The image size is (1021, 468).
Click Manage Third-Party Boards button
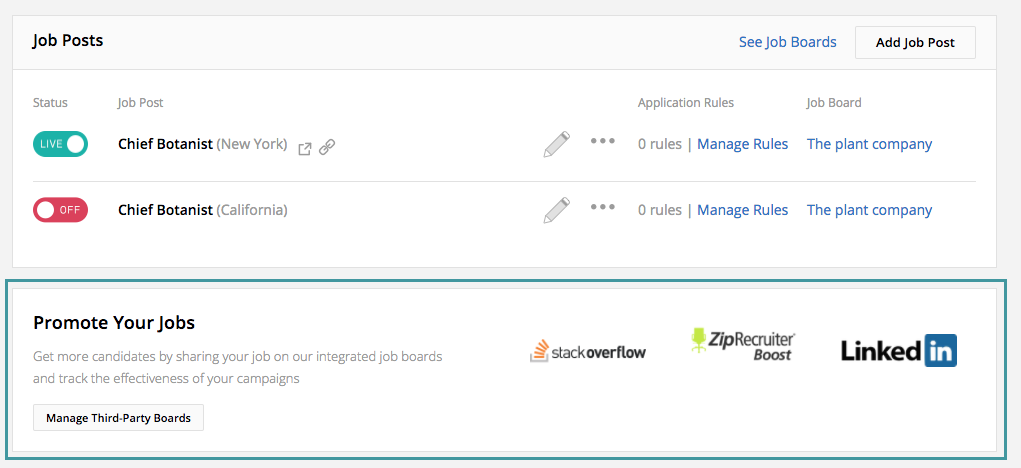119,418
